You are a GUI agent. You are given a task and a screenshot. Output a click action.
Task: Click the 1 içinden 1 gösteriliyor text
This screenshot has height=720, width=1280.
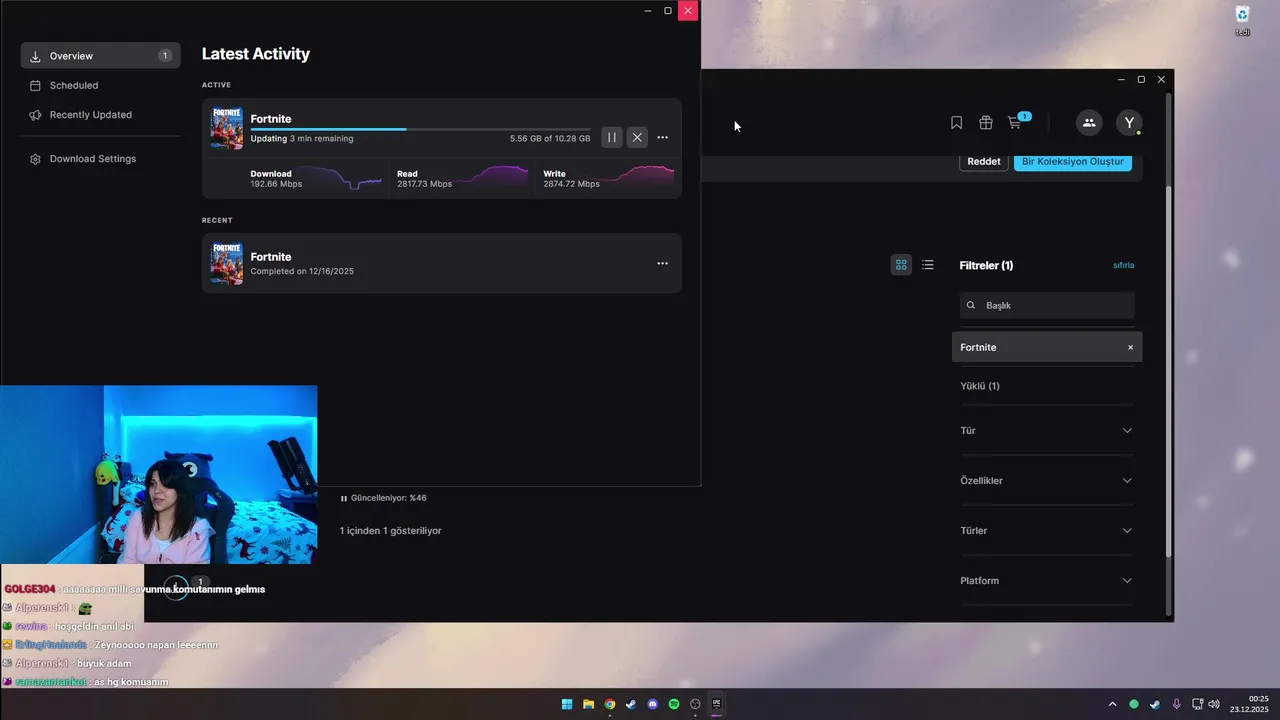390,531
